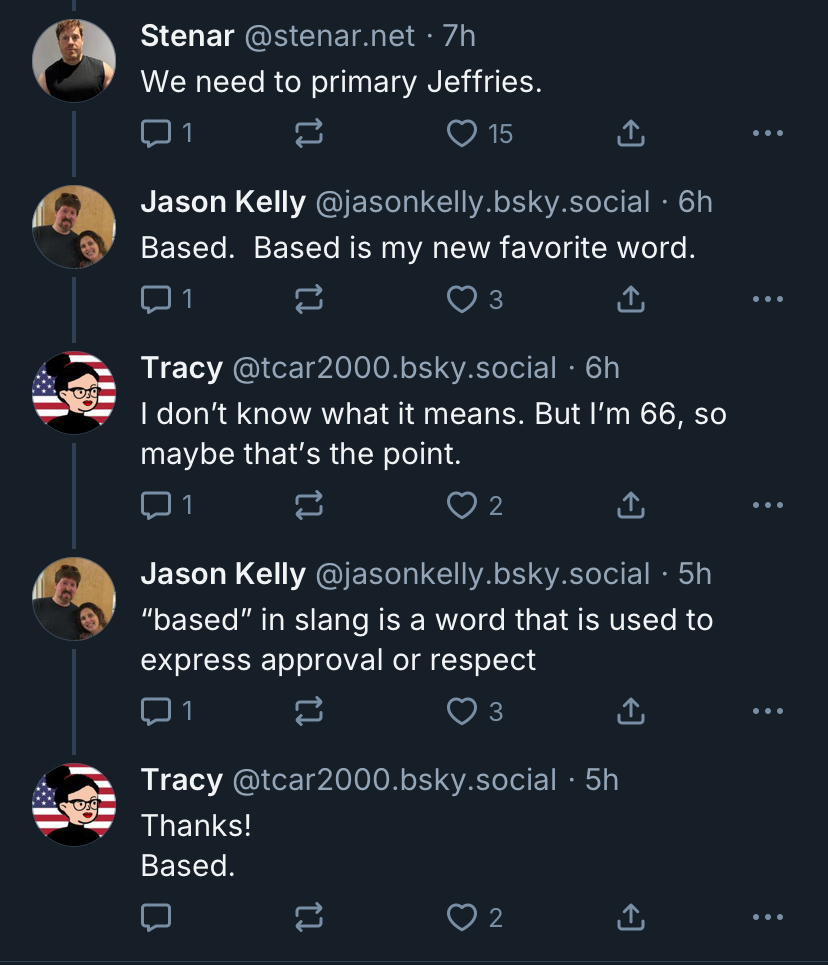Image resolution: width=828 pixels, height=965 pixels.
Task: Open Stenar's profile via display name
Action: pos(187,36)
